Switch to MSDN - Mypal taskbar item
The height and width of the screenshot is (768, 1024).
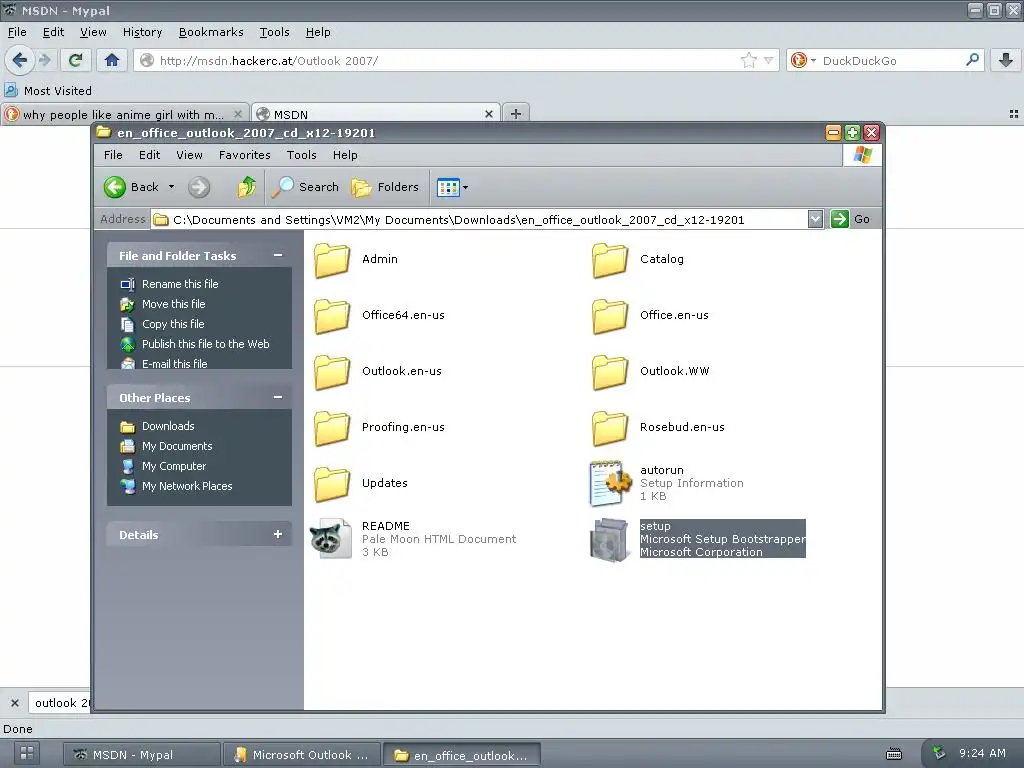(x=142, y=754)
